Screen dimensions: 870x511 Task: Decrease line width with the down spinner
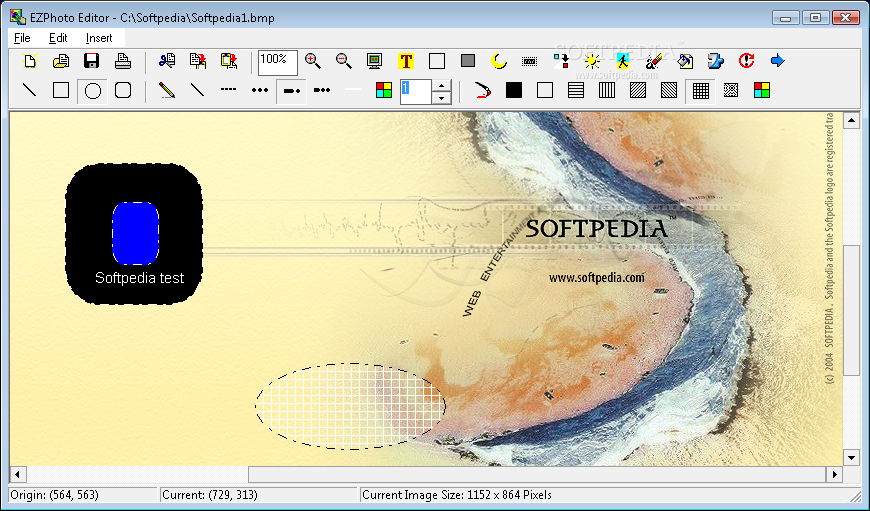pyautogui.click(x=441, y=98)
